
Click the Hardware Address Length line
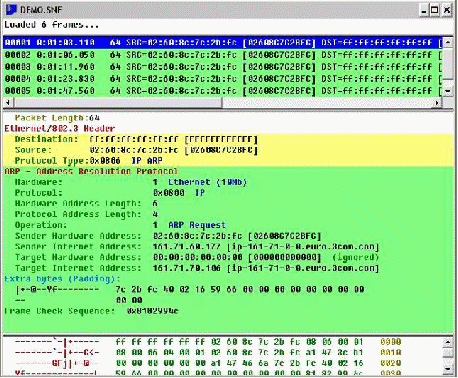[x=86, y=203]
